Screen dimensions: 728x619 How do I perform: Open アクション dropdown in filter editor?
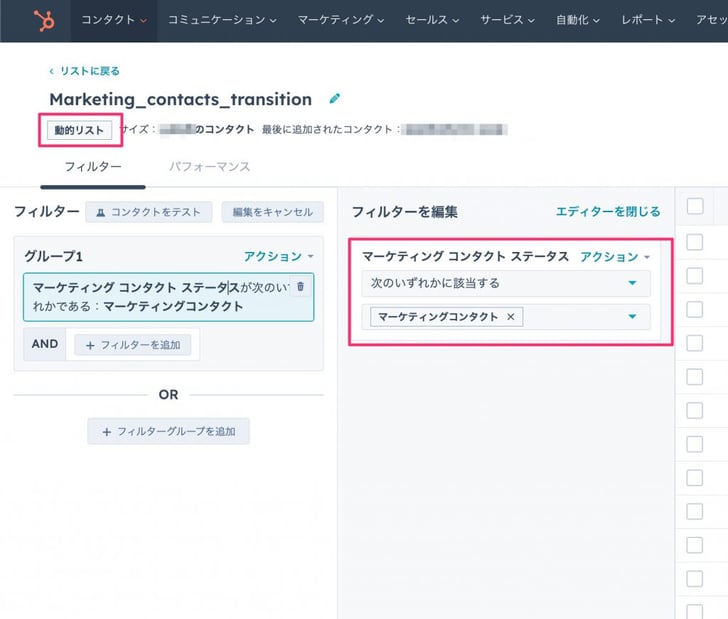(615, 257)
